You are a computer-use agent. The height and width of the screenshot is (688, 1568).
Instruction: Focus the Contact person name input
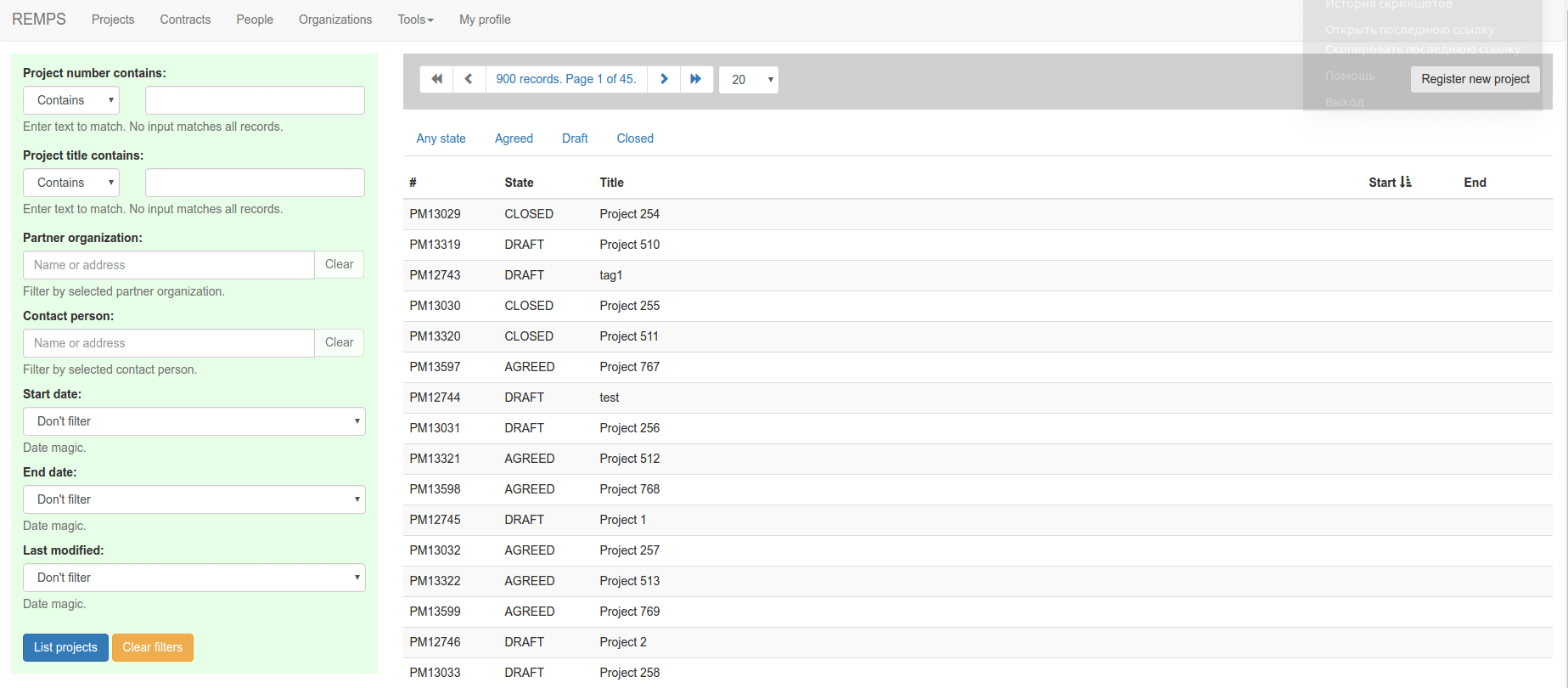click(169, 343)
